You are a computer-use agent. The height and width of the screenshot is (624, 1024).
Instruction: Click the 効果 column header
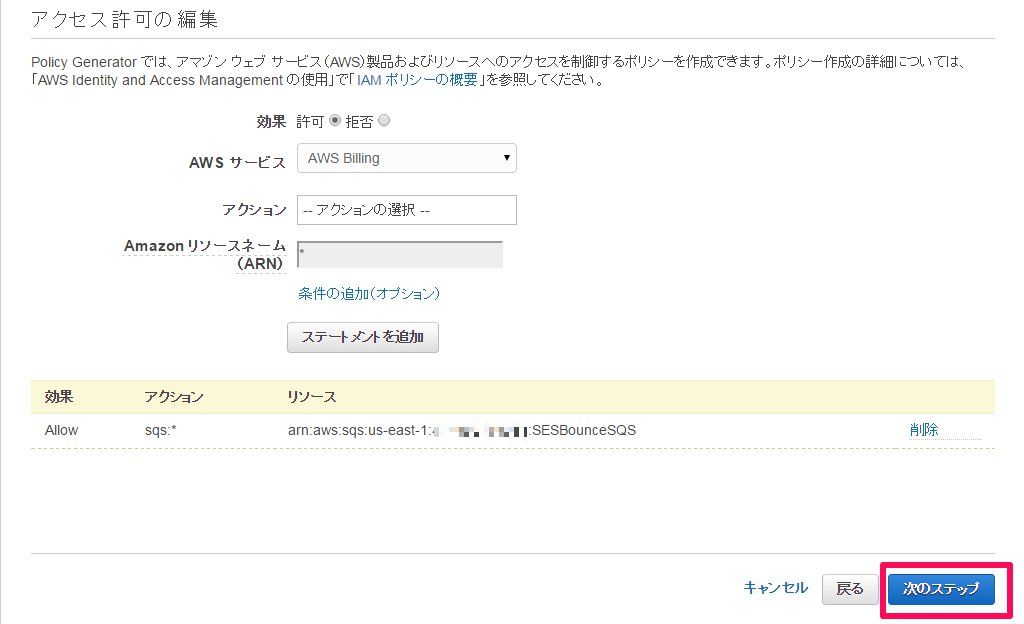(59, 397)
